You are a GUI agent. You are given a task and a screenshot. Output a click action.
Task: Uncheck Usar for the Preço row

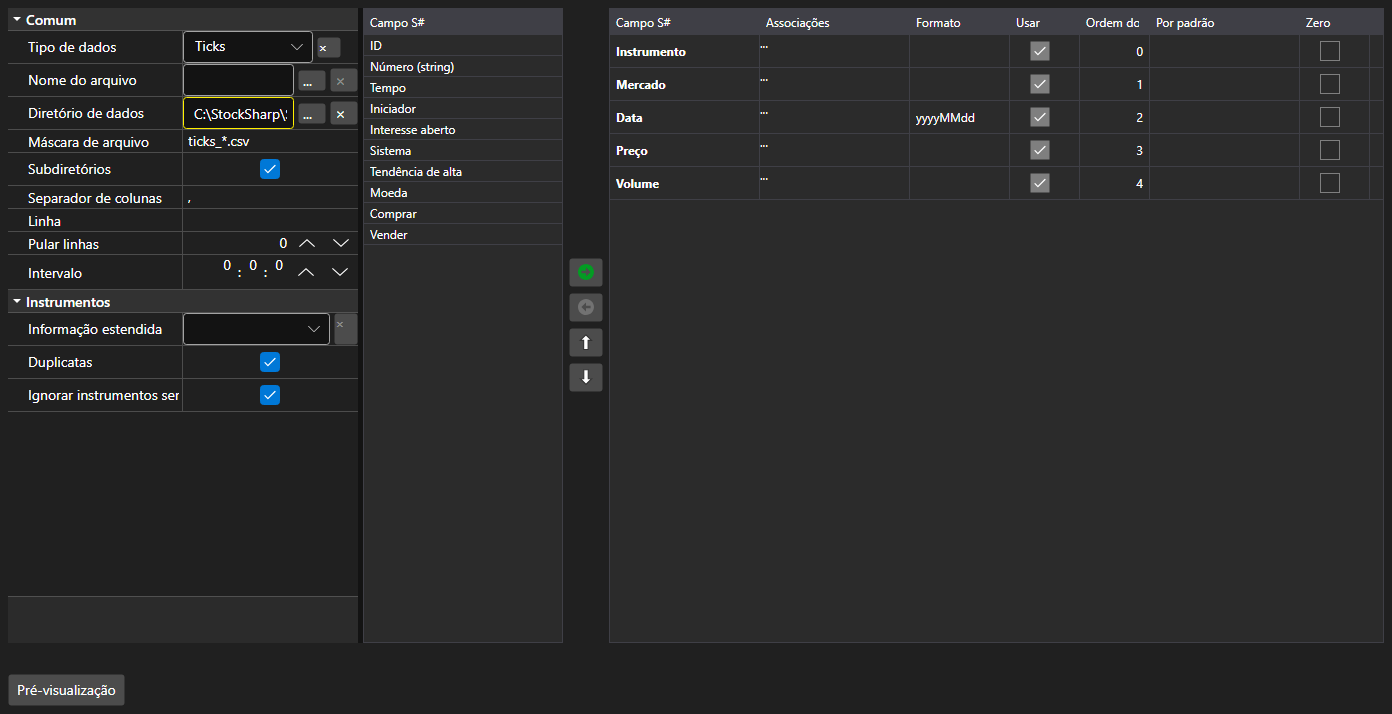(1040, 150)
